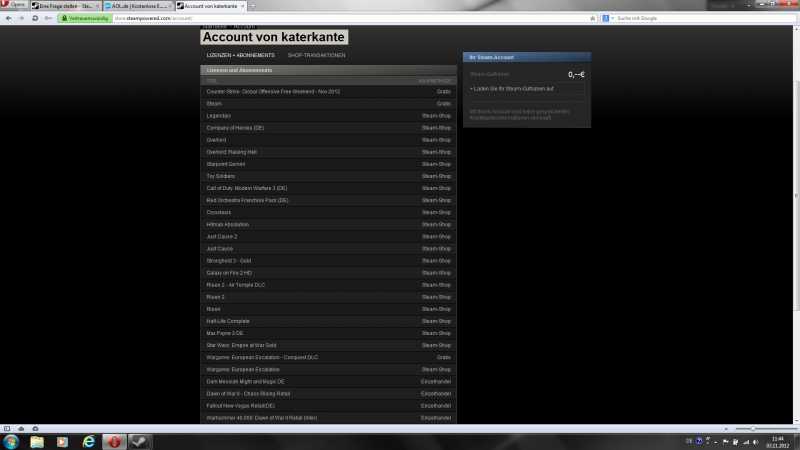The image size is (800, 450).
Task: Click the 'Galaxy on Fire 2 HD' entry
Action: click(329, 273)
